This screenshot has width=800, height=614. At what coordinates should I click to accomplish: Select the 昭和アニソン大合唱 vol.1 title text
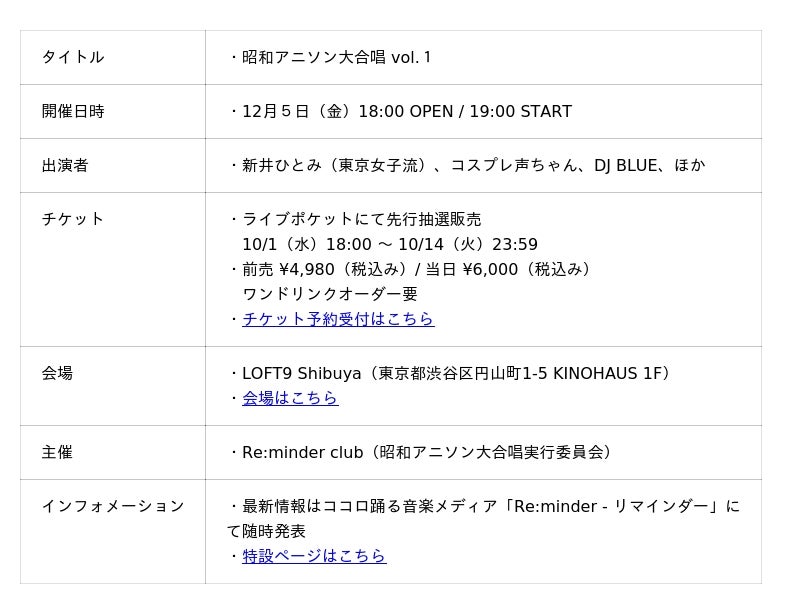click(336, 57)
